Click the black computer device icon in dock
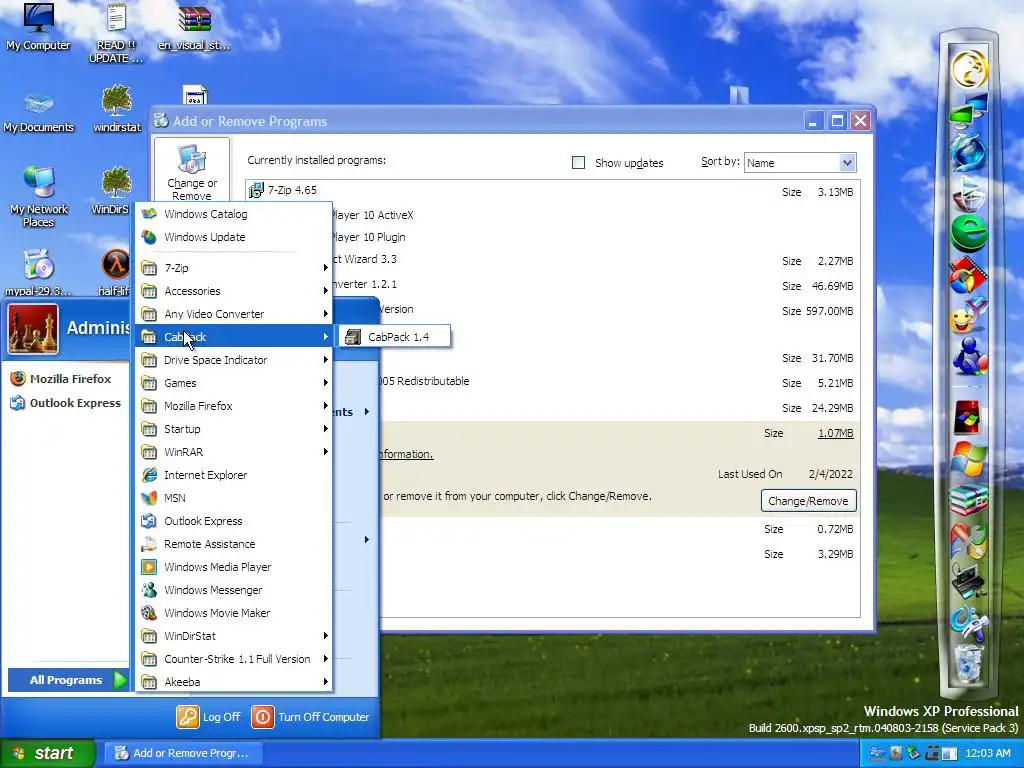 pyautogui.click(x=969, y=580)
